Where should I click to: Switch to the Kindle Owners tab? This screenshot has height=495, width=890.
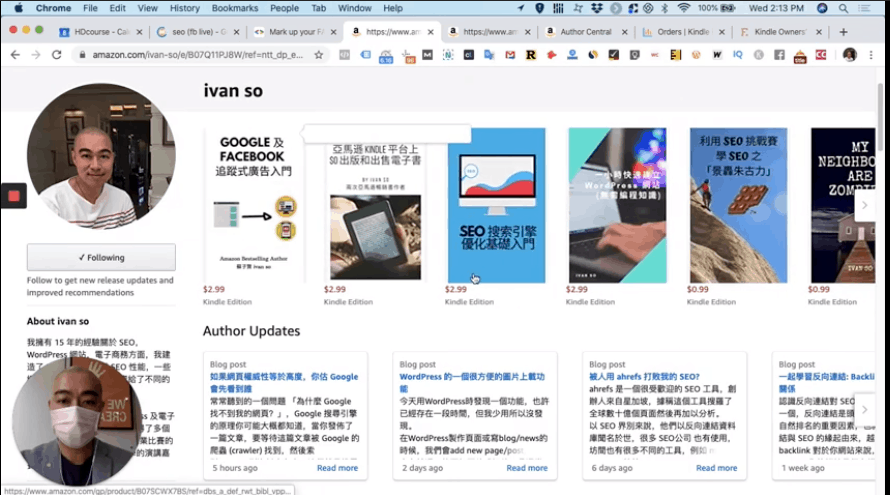tap(780, 32)
